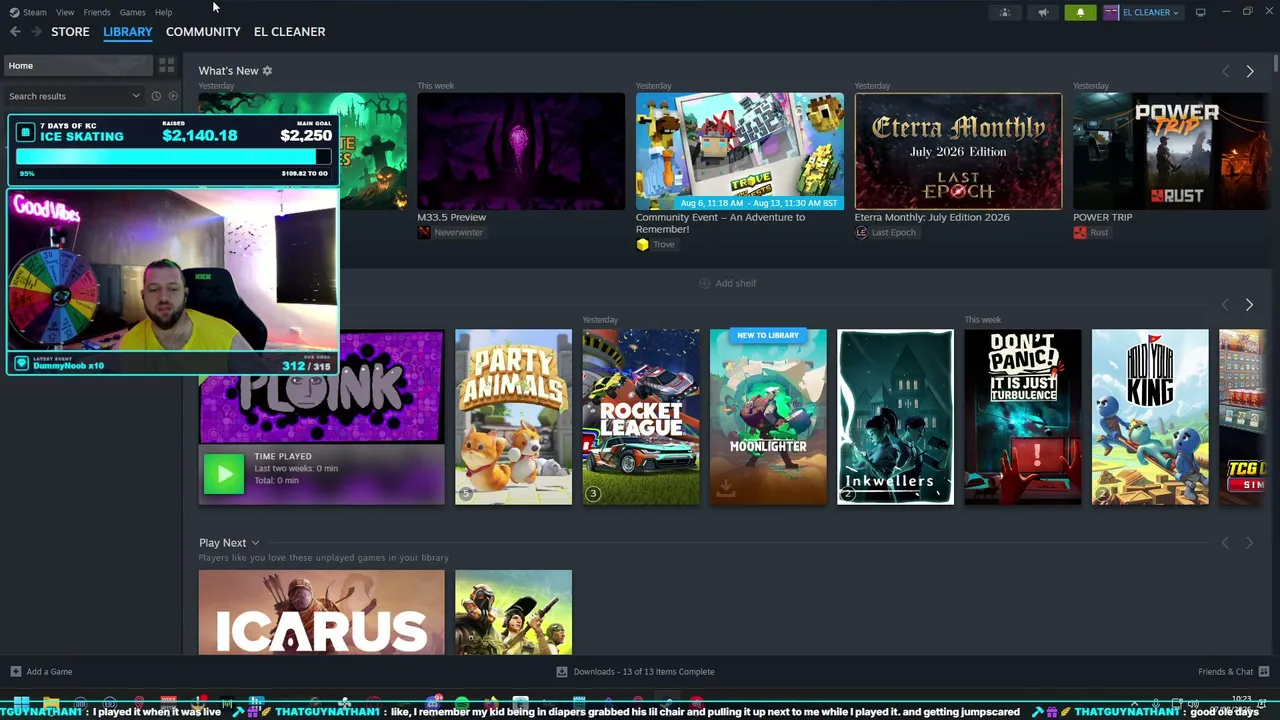Open the Neverwinter M33.5 news thumbnail

tap(521, 151)
